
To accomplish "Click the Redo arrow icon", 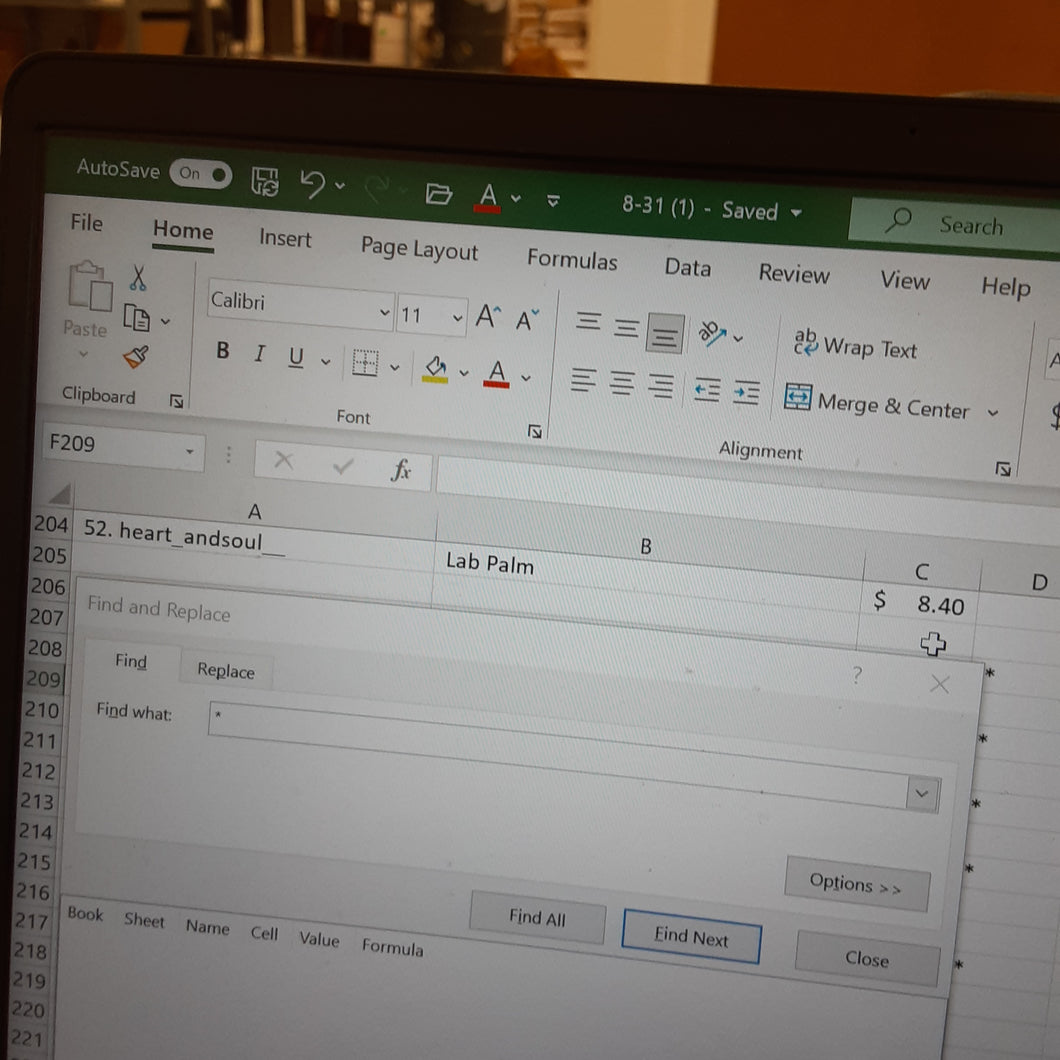I will pos(377,189).
